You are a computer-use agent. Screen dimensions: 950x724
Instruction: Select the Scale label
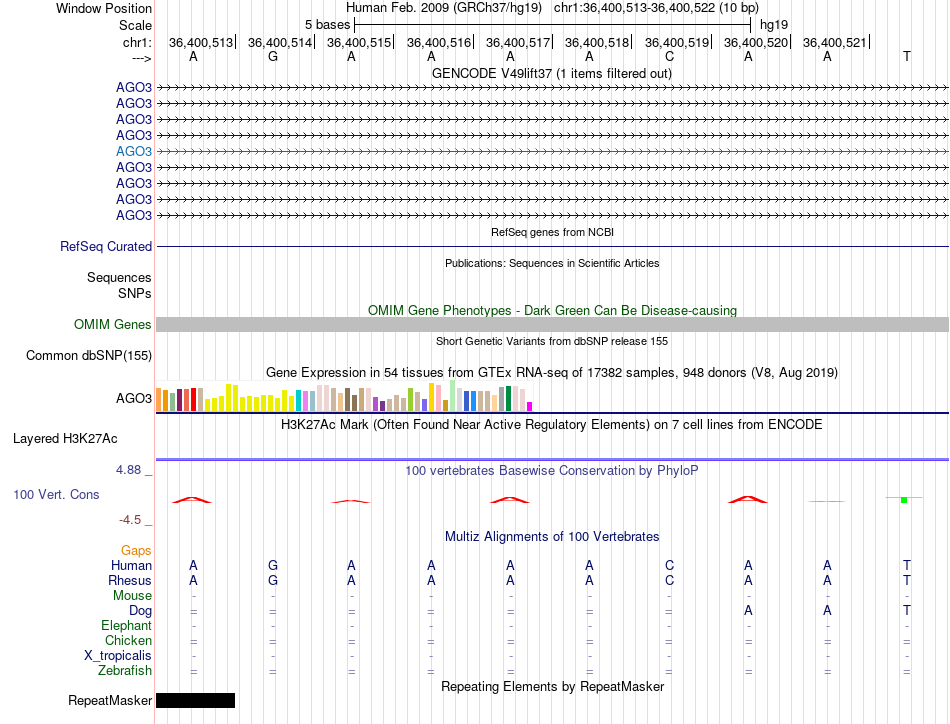tap(135, 25)
